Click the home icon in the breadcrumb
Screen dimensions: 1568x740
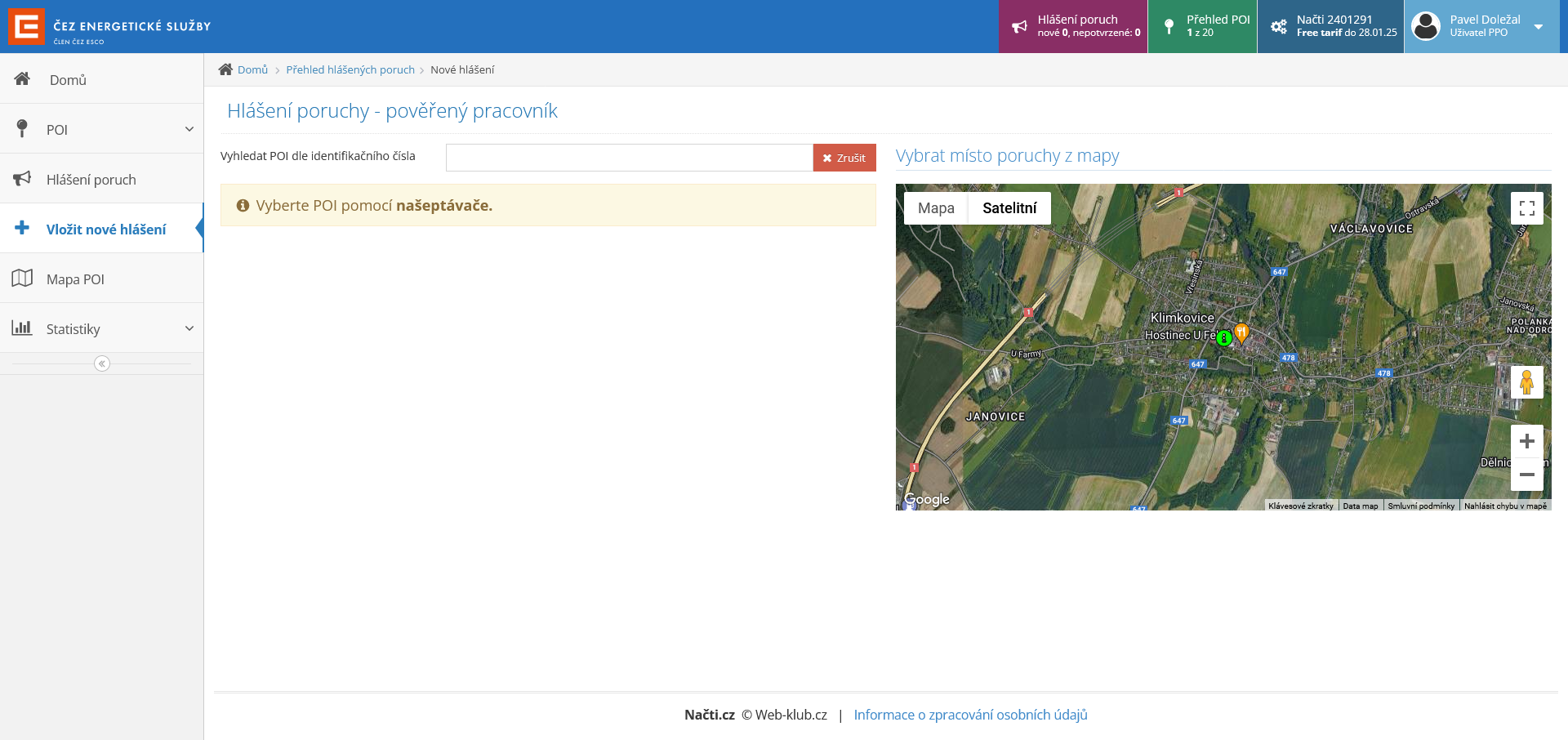tap(225, 69)
